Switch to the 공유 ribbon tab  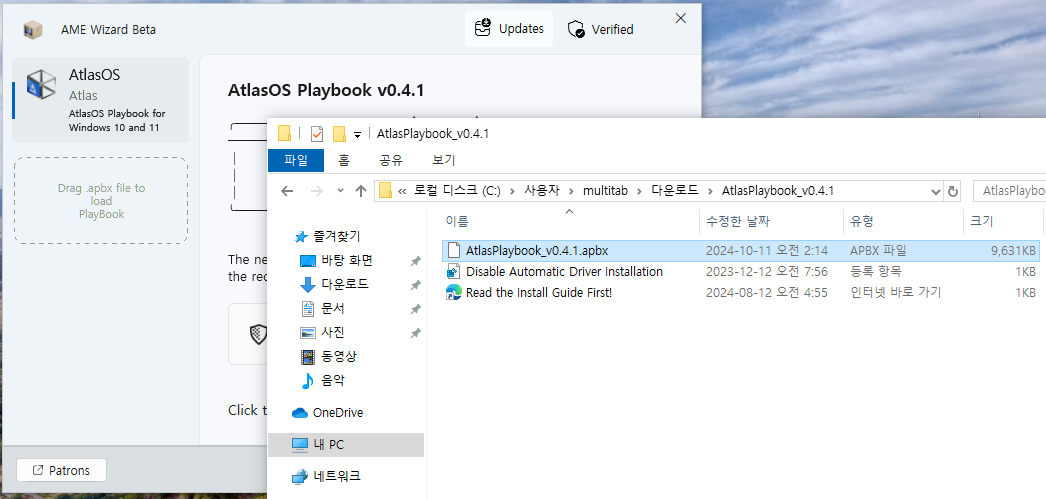391,160
